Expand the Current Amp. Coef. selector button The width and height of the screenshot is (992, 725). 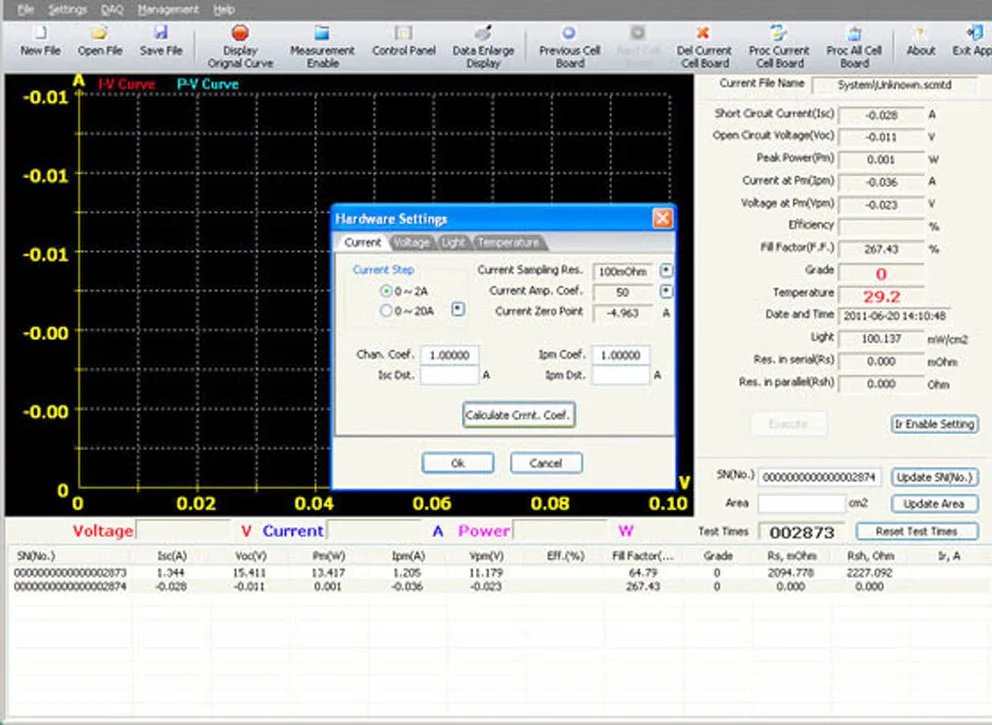(667, 292)
